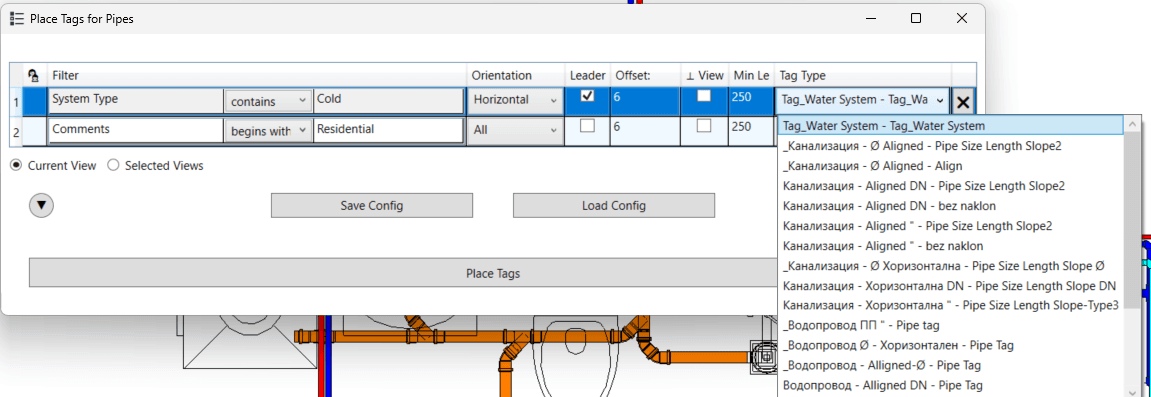Image resolution: width=1151 pixels, height=397 pixels.
Task: Click the row 1 header number
Action: pos(17,101)
